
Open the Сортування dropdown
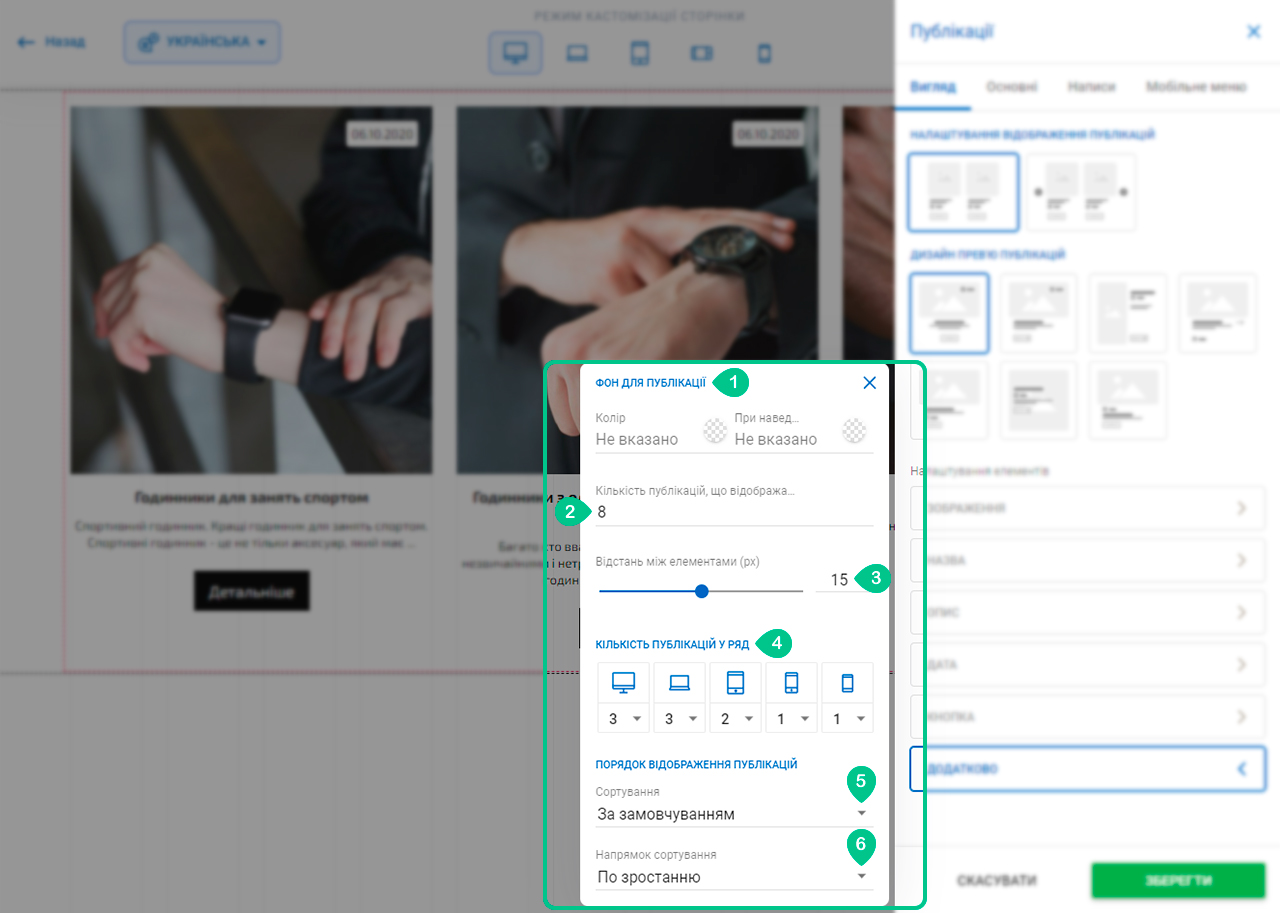[734, 814]
